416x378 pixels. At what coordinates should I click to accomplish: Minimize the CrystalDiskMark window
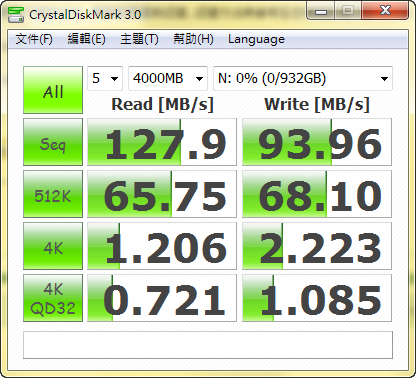coord(321,11)
